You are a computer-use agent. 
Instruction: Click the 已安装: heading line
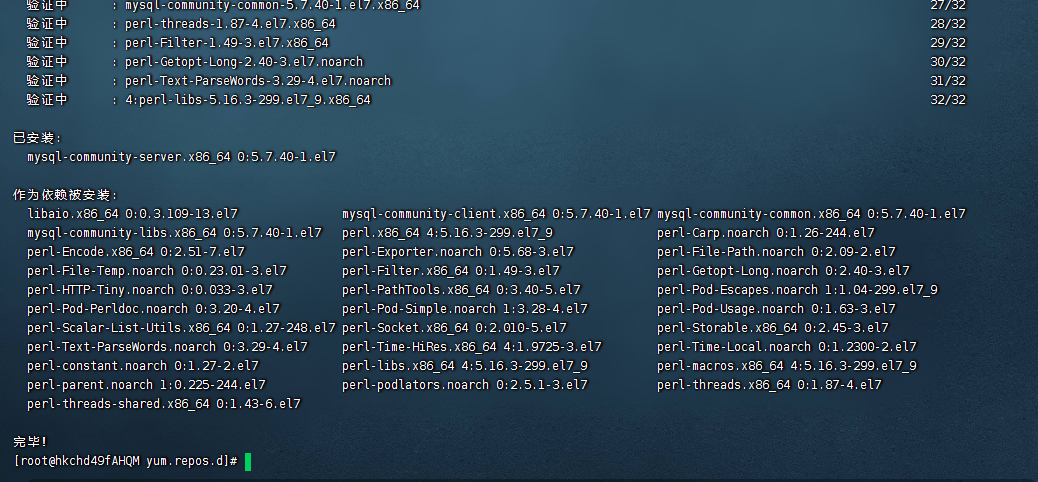(37, 138)
